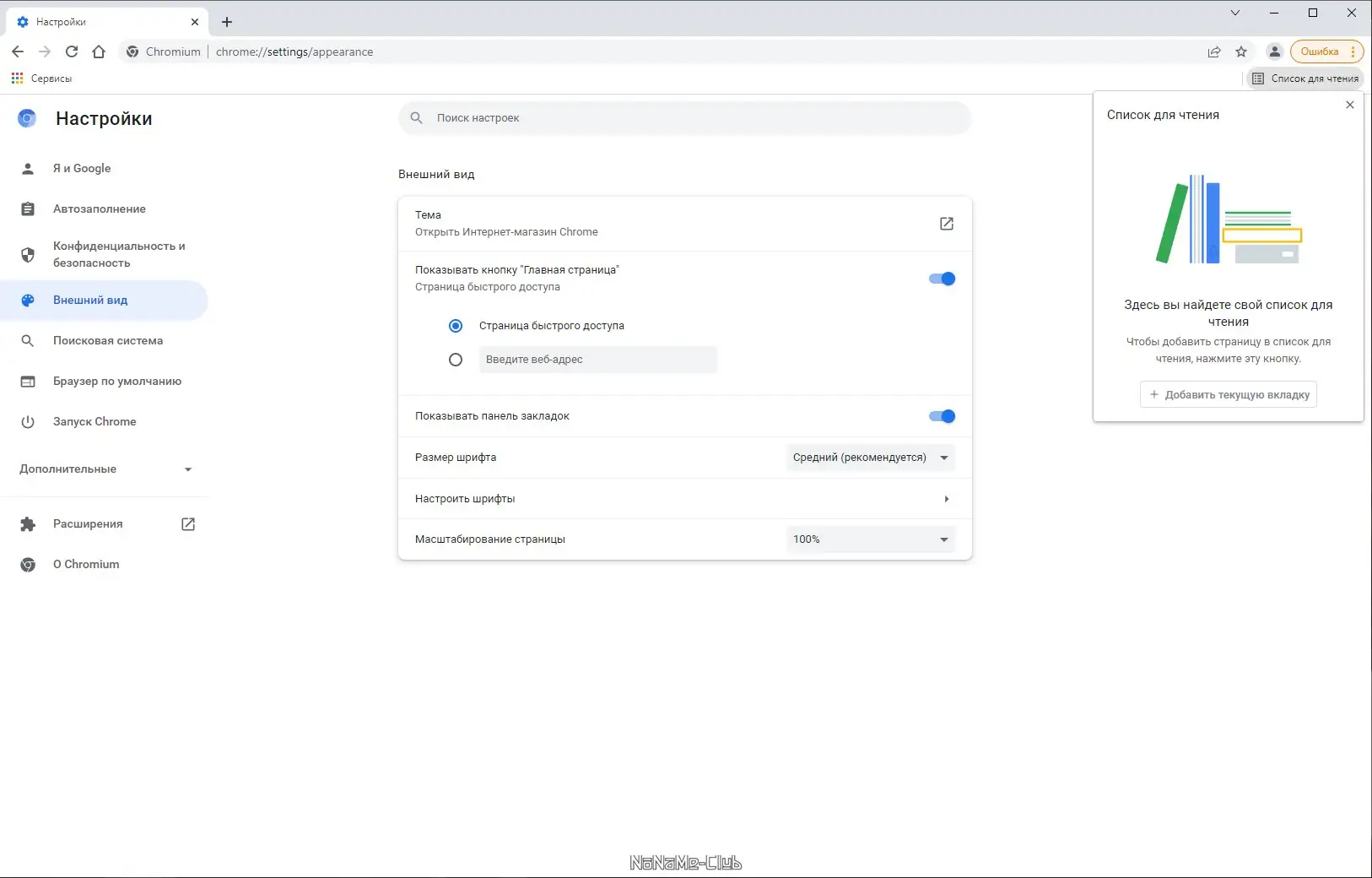Open Автозаполнение settings section
1372x878 pixels.
coord(104,209)
